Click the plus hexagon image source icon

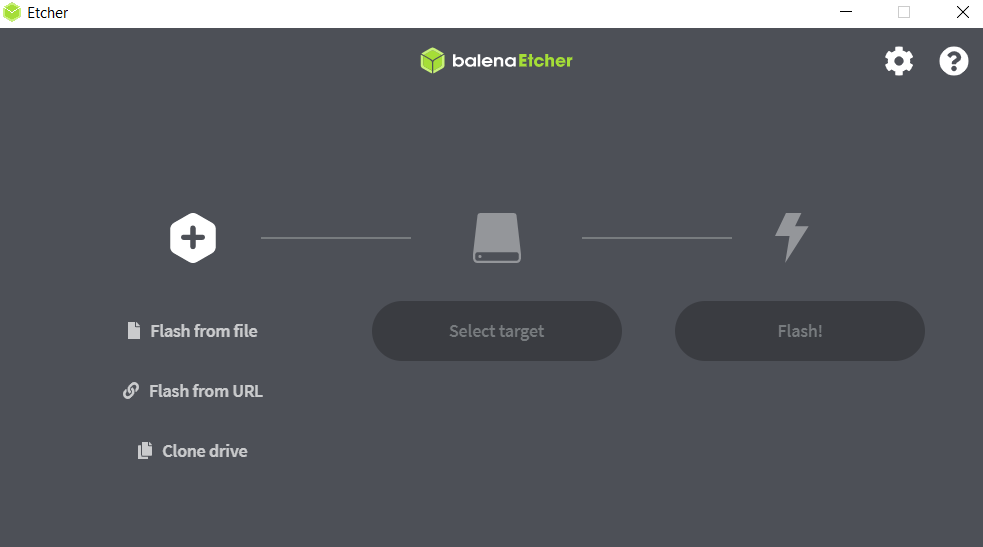tap(193, 238)
